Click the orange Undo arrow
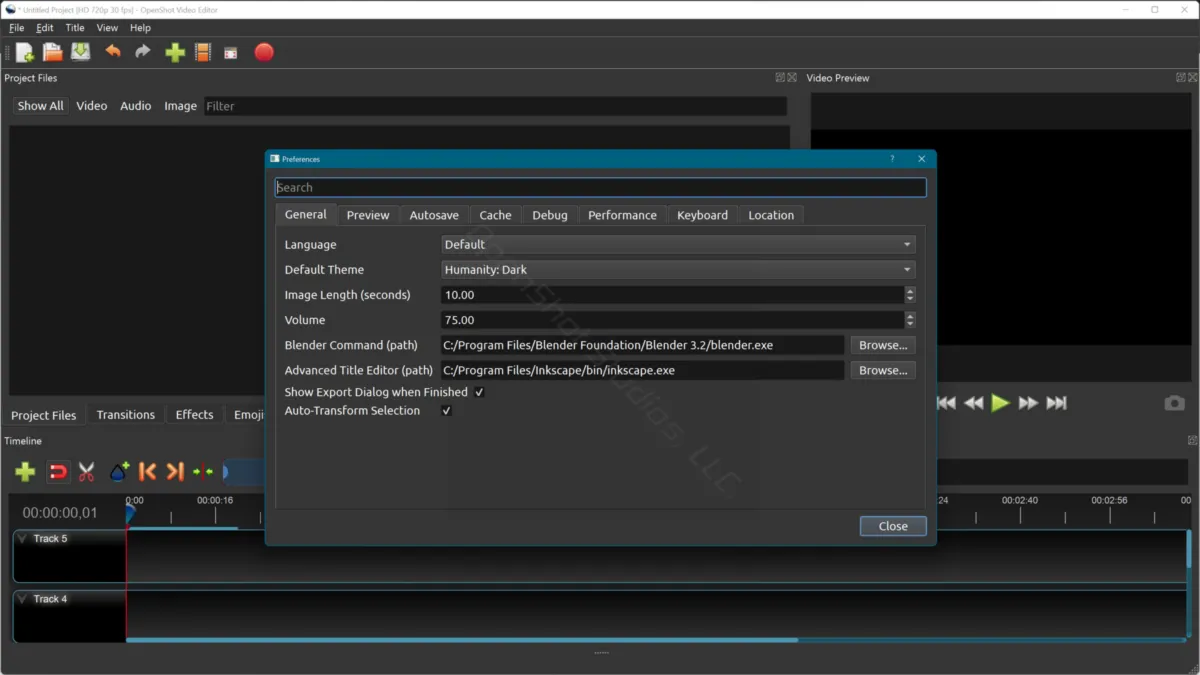1200x675 pixels. click(x=113, y=52)
